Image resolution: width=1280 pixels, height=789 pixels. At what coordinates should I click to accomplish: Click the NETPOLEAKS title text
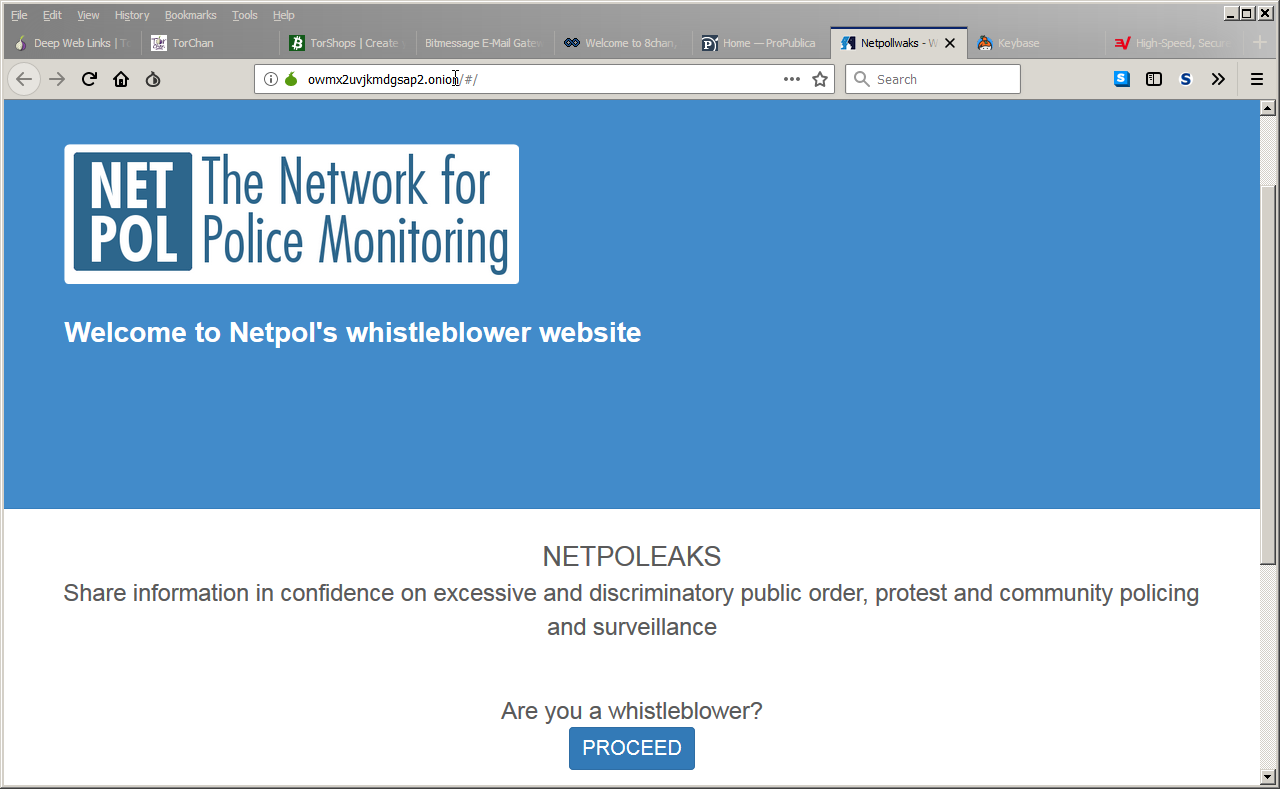tap(632, 557)
